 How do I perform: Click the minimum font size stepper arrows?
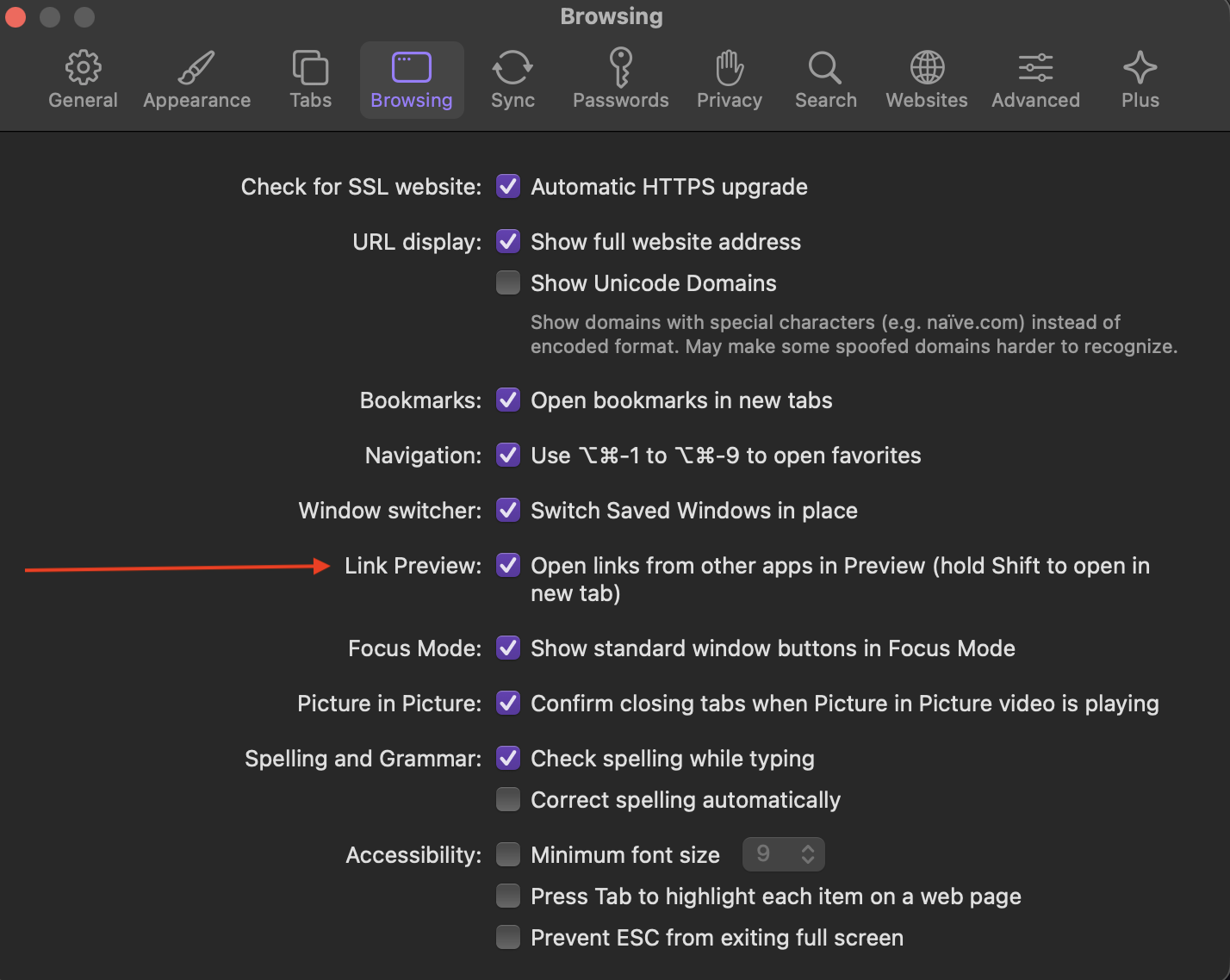(808, 854)
